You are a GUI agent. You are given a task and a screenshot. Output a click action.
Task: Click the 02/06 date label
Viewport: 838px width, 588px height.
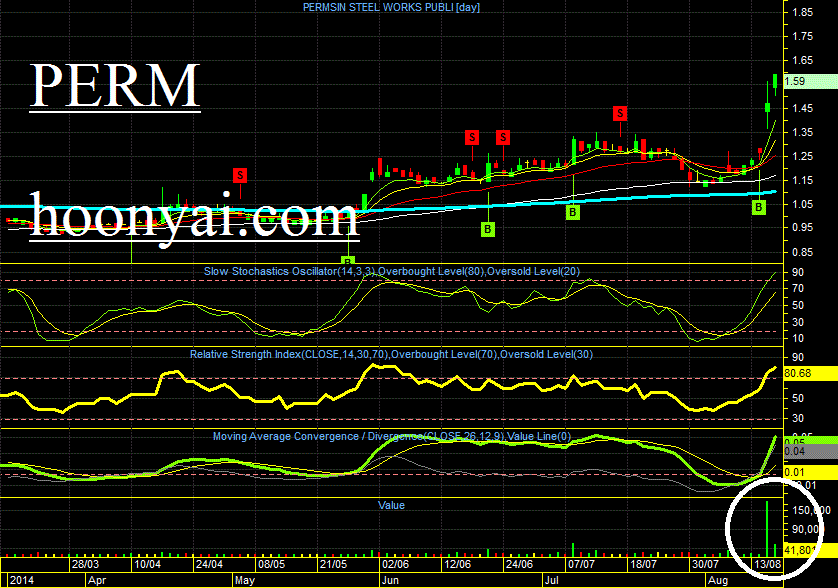point(395,564)
